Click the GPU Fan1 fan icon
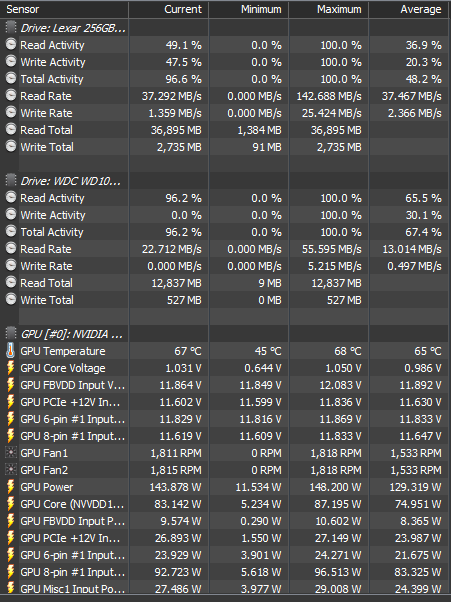 click(x=11, y=453)
